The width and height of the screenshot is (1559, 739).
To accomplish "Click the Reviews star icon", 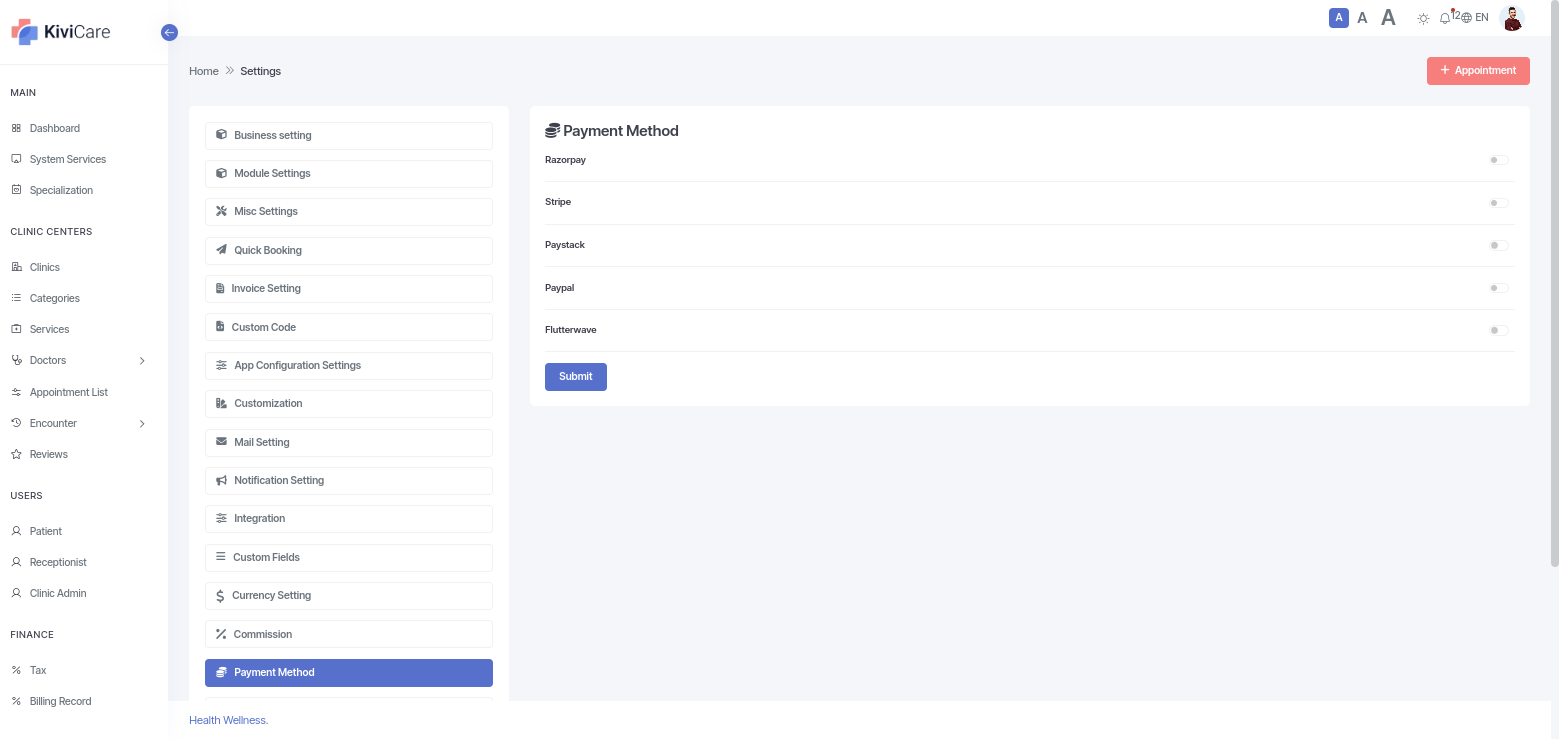I will tap(16, 454).
